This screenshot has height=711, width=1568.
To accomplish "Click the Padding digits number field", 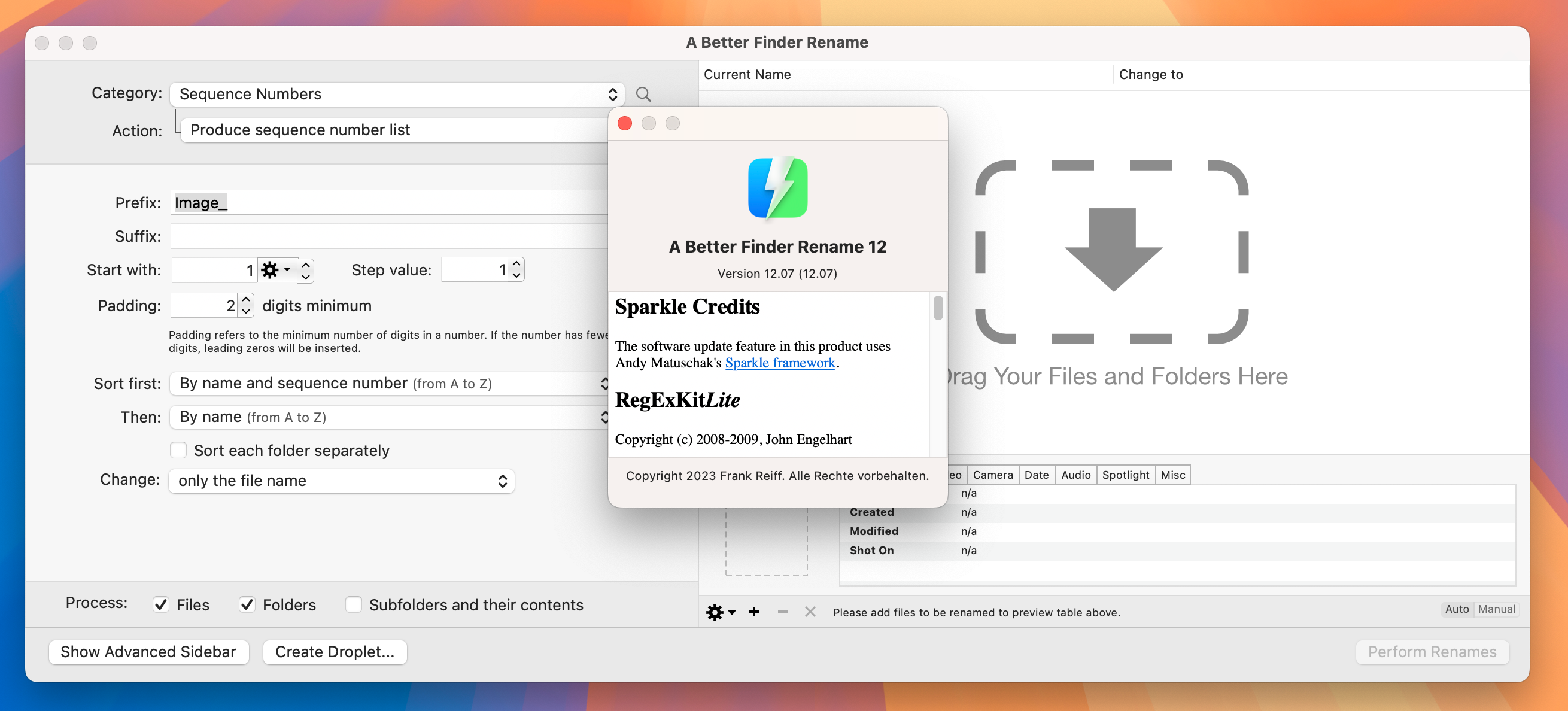I will 204,305.
